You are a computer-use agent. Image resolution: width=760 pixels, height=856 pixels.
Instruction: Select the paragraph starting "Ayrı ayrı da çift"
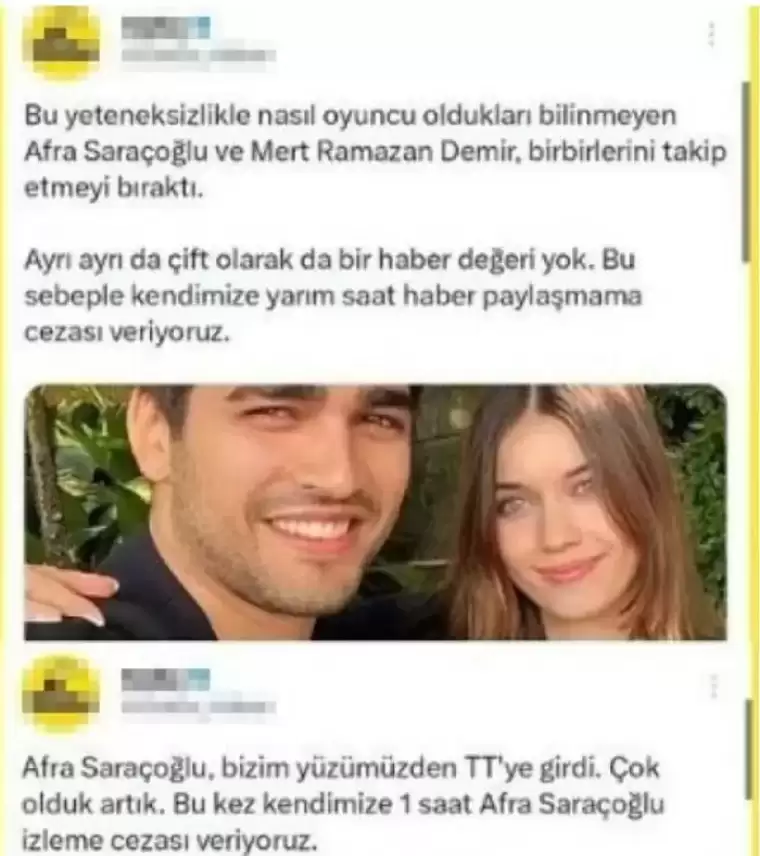pos(333,296)
